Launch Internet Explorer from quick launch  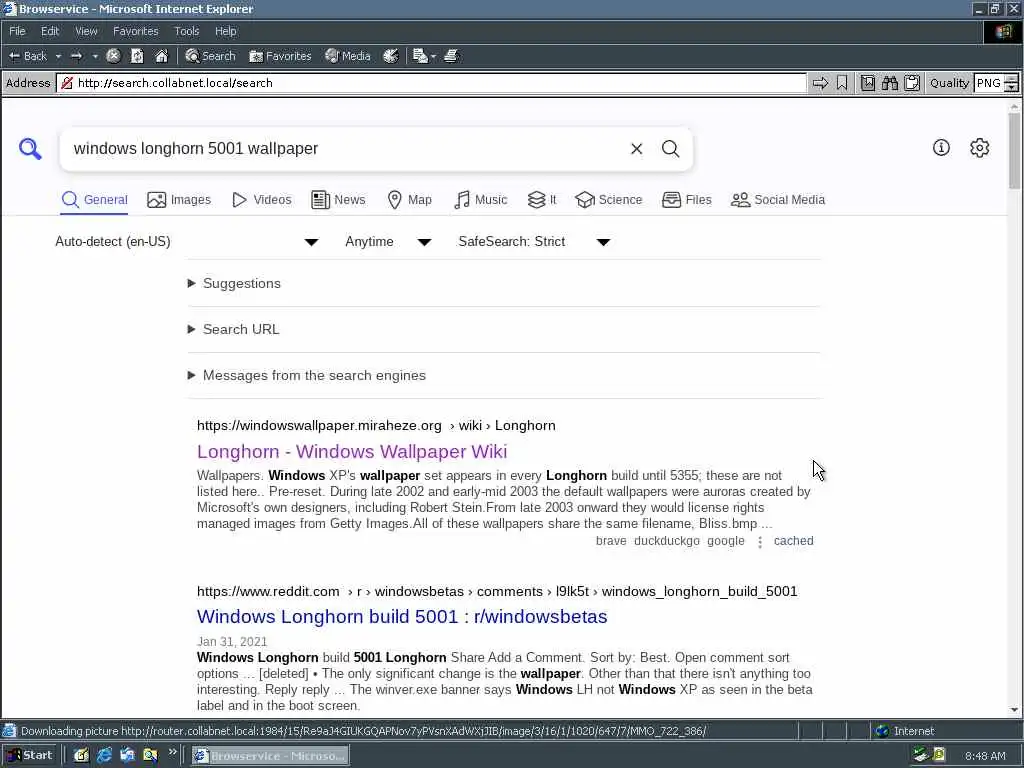tap(104, 756)
